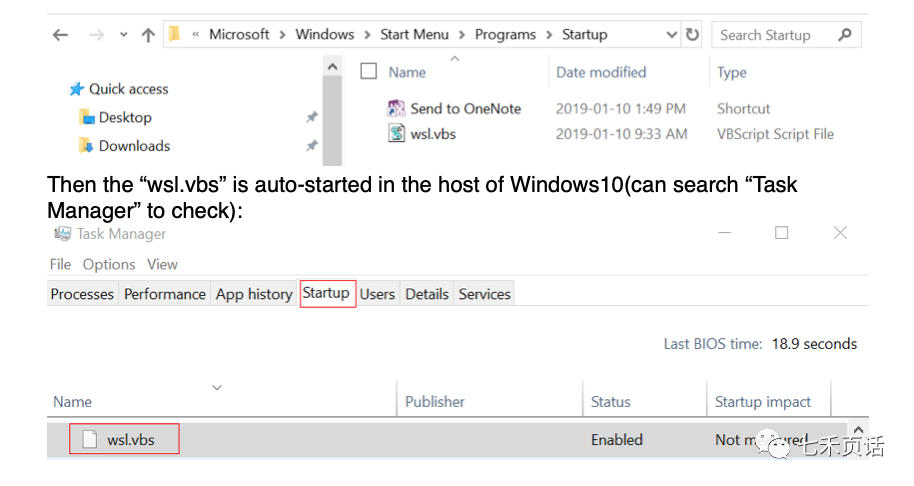Click the Enabled status of wsl.vbs
Viewport: 914px width, 486px height.
[617, 440]
